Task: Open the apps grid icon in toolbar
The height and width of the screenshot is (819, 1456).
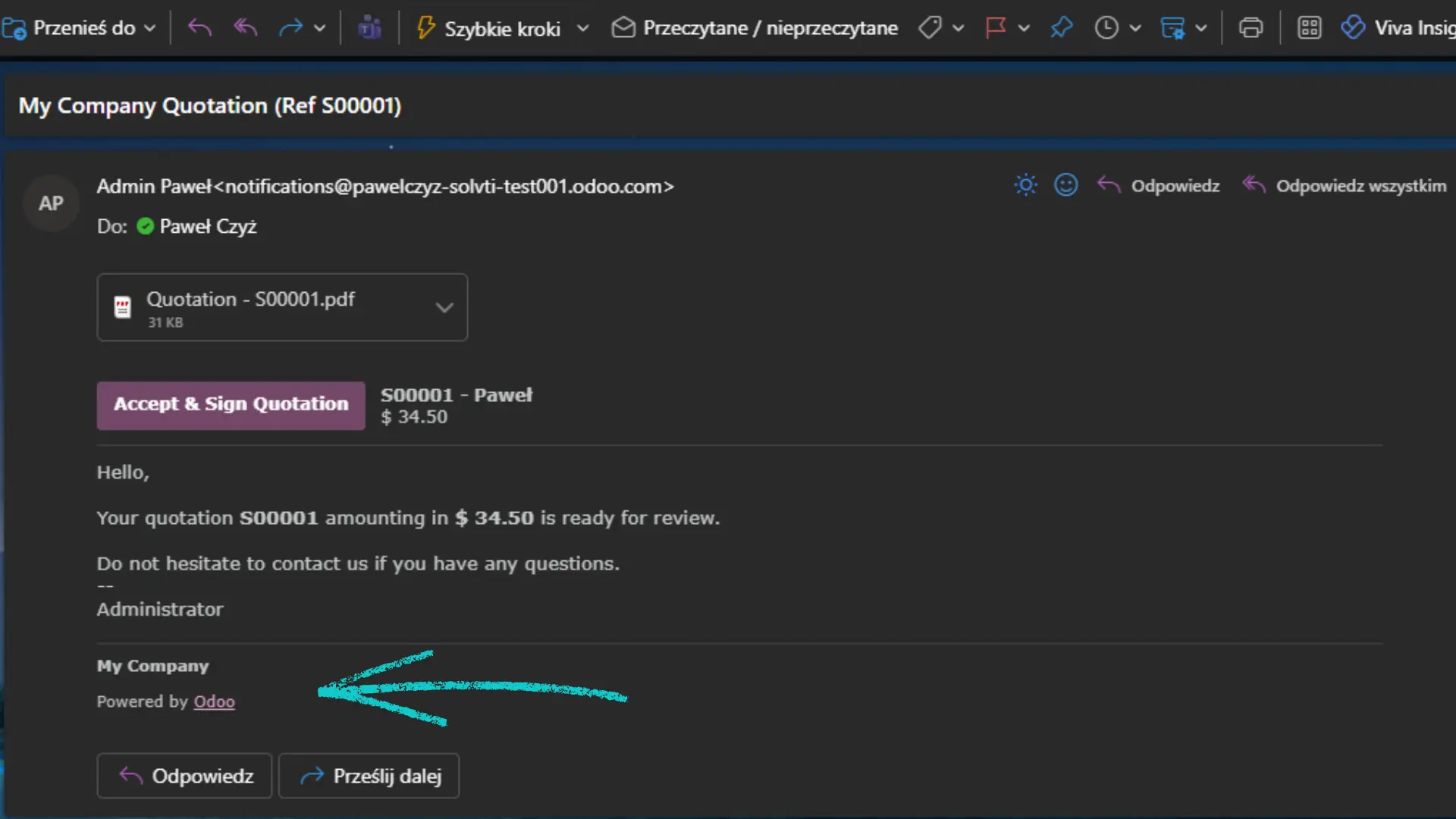Action: point(1309,28)
